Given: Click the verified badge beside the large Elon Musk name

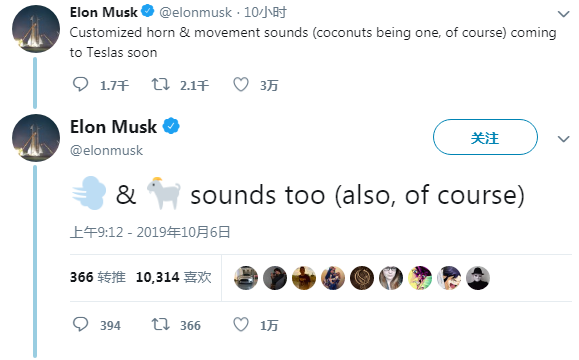Looking at the screenshot, I should [171, 126].
